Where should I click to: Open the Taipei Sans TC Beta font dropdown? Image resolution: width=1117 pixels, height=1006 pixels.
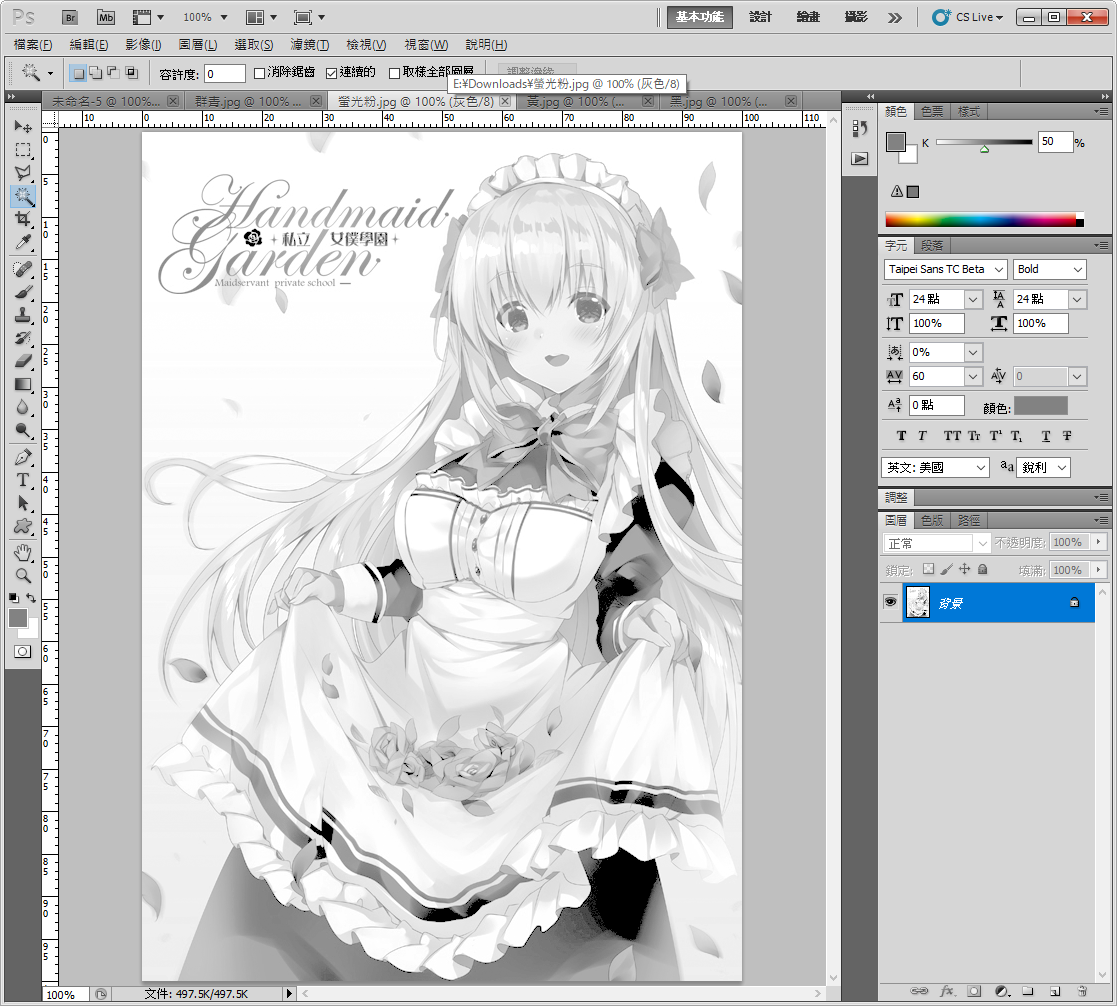(999, 269)
